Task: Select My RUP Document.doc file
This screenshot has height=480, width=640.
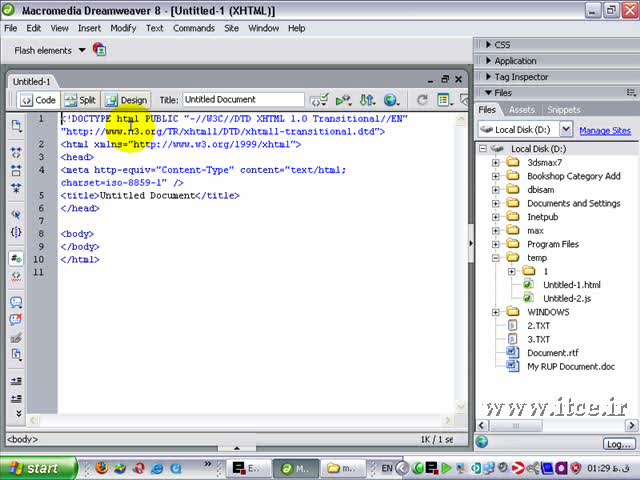Action: pyautogui.click(x=571, y=367)
